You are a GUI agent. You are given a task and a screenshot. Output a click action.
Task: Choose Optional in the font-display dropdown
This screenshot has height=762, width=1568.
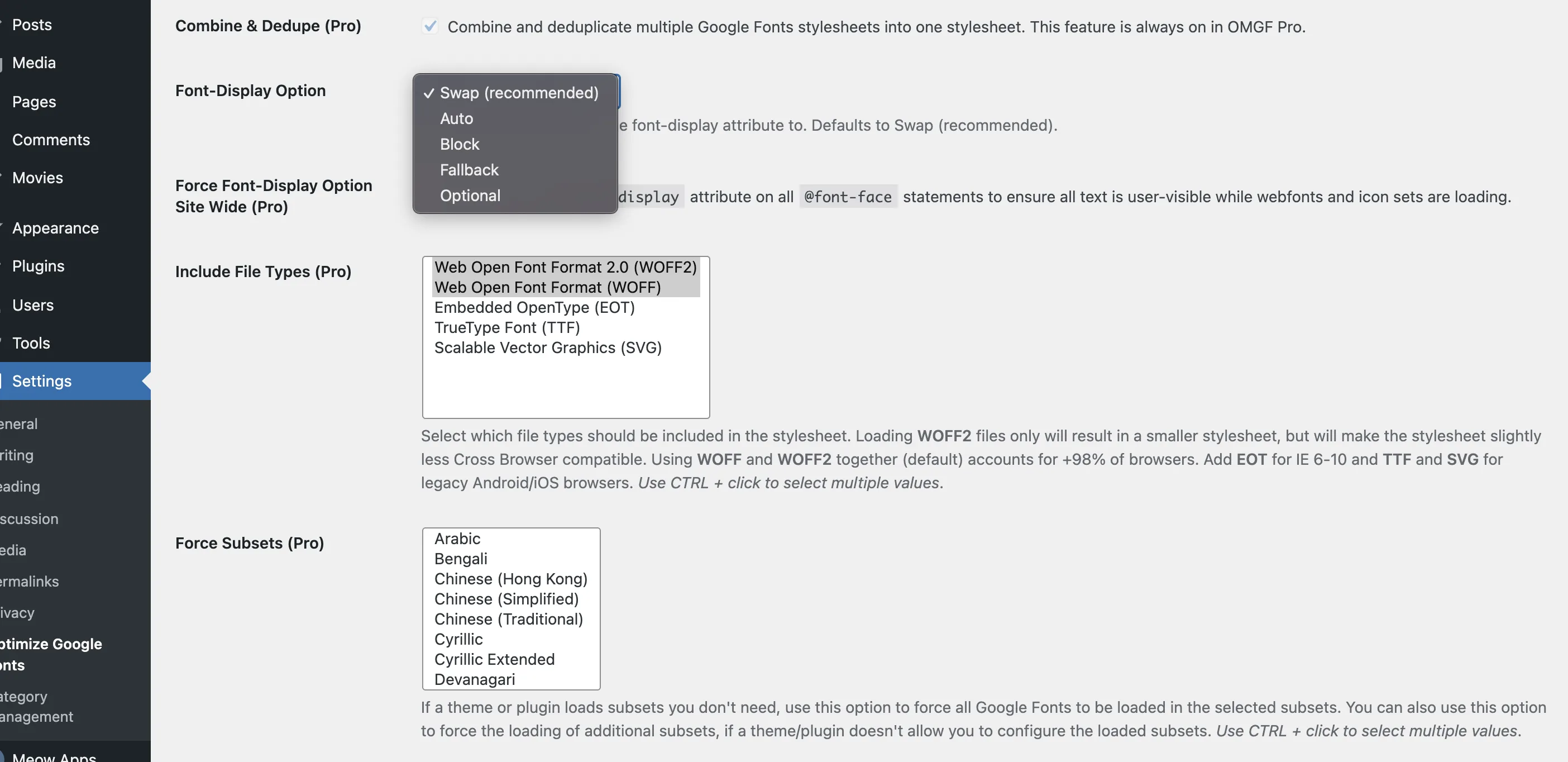(470, 196)
